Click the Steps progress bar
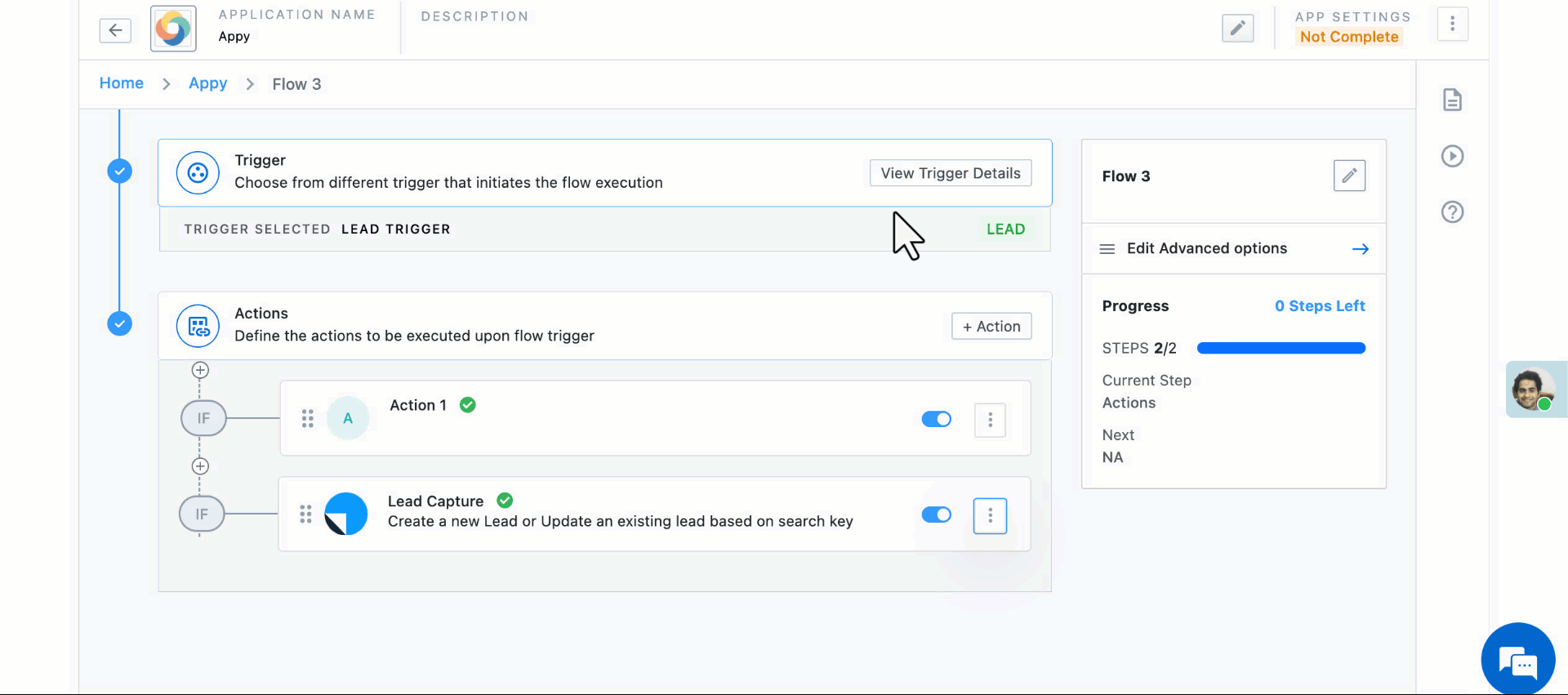Screen dimensions: 1568x695 click(x=1281, y=349)
